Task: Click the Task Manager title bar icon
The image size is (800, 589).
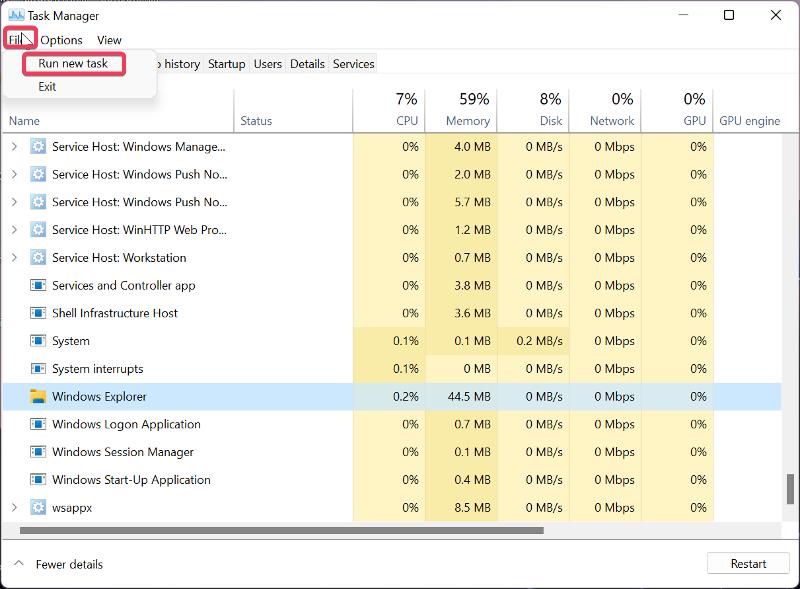Action: (x=16, y=15)
